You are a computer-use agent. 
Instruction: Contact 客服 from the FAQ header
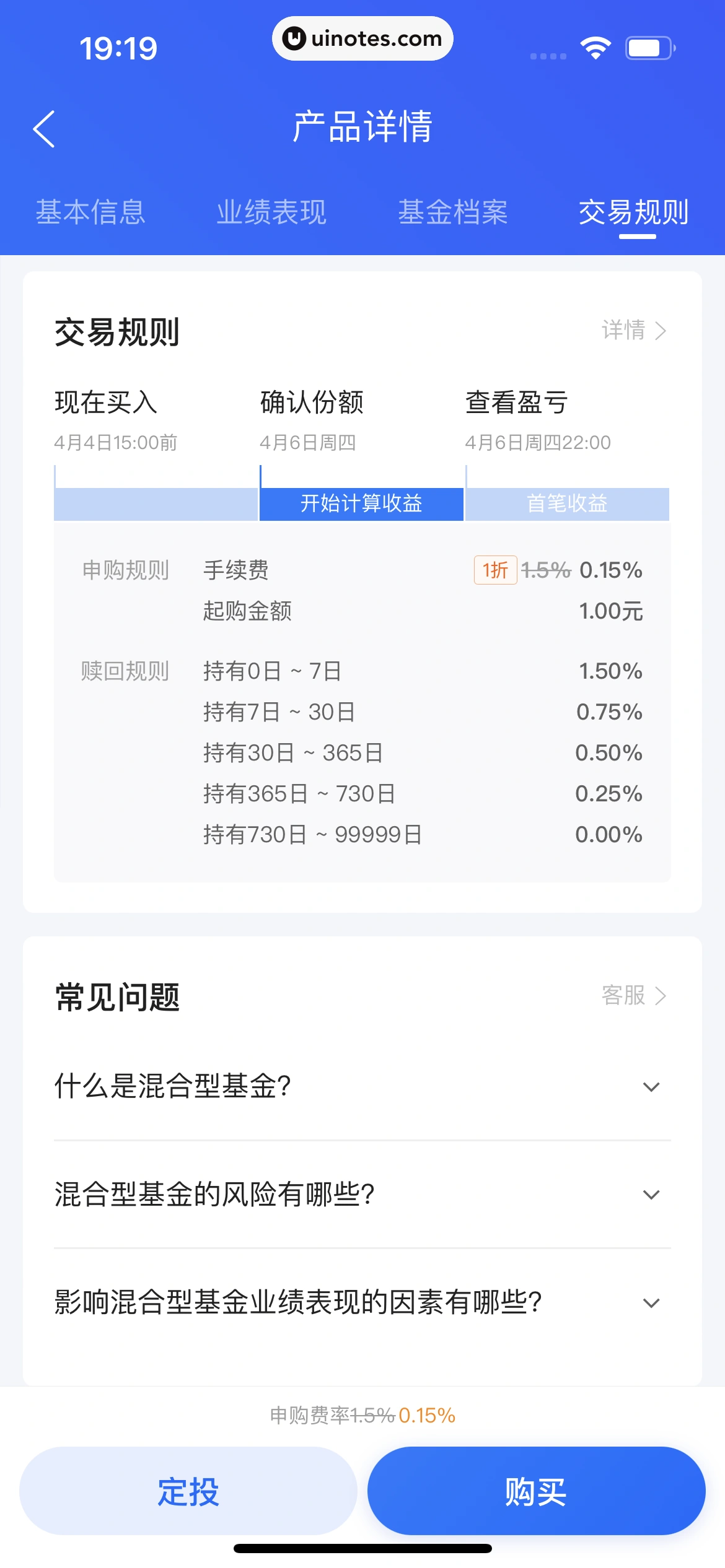point(633,995)
